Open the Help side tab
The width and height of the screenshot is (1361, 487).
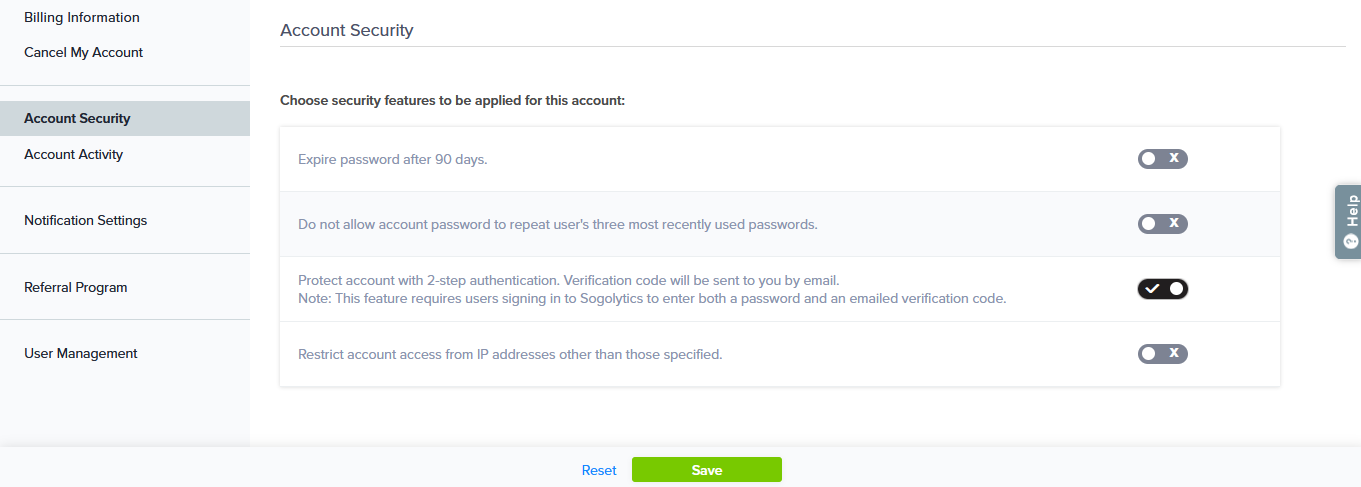click(1348, 221)
